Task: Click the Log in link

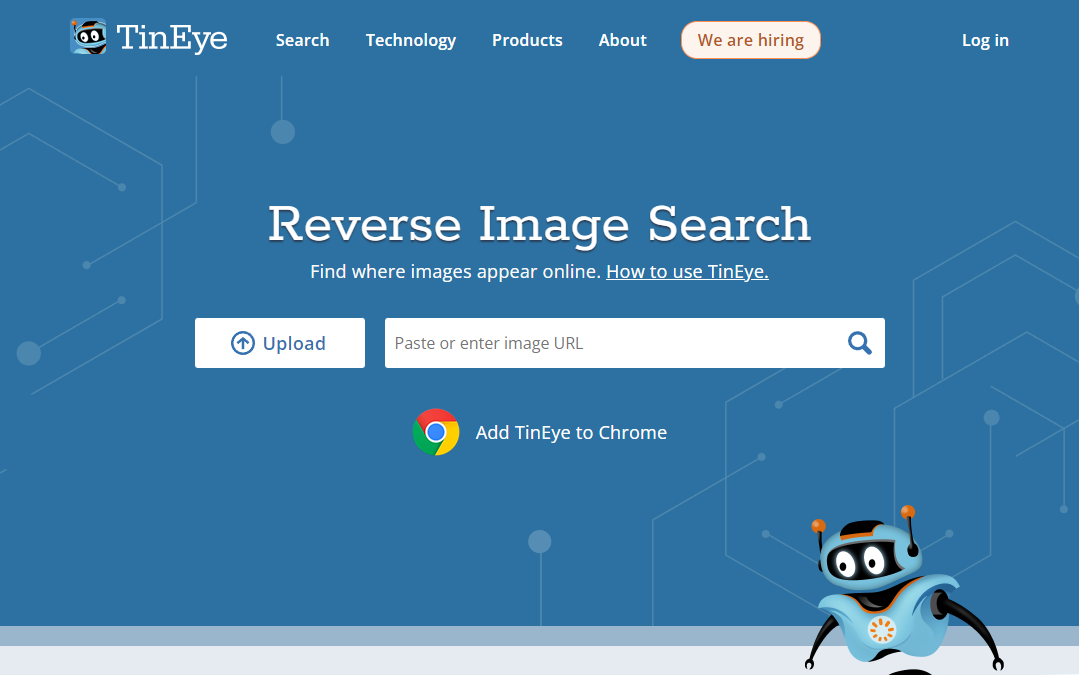Action: tap(985, 41)
